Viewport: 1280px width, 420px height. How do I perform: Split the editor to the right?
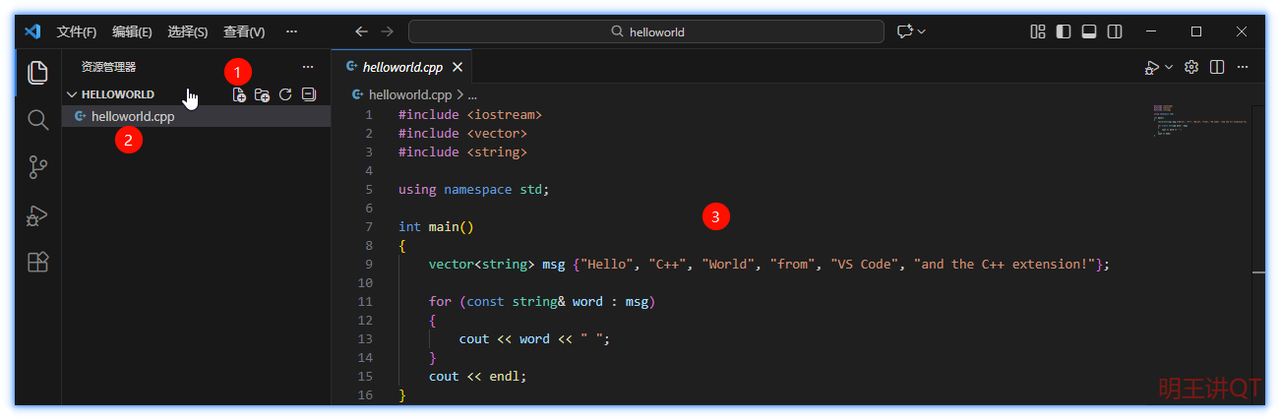pos(1217,68)
